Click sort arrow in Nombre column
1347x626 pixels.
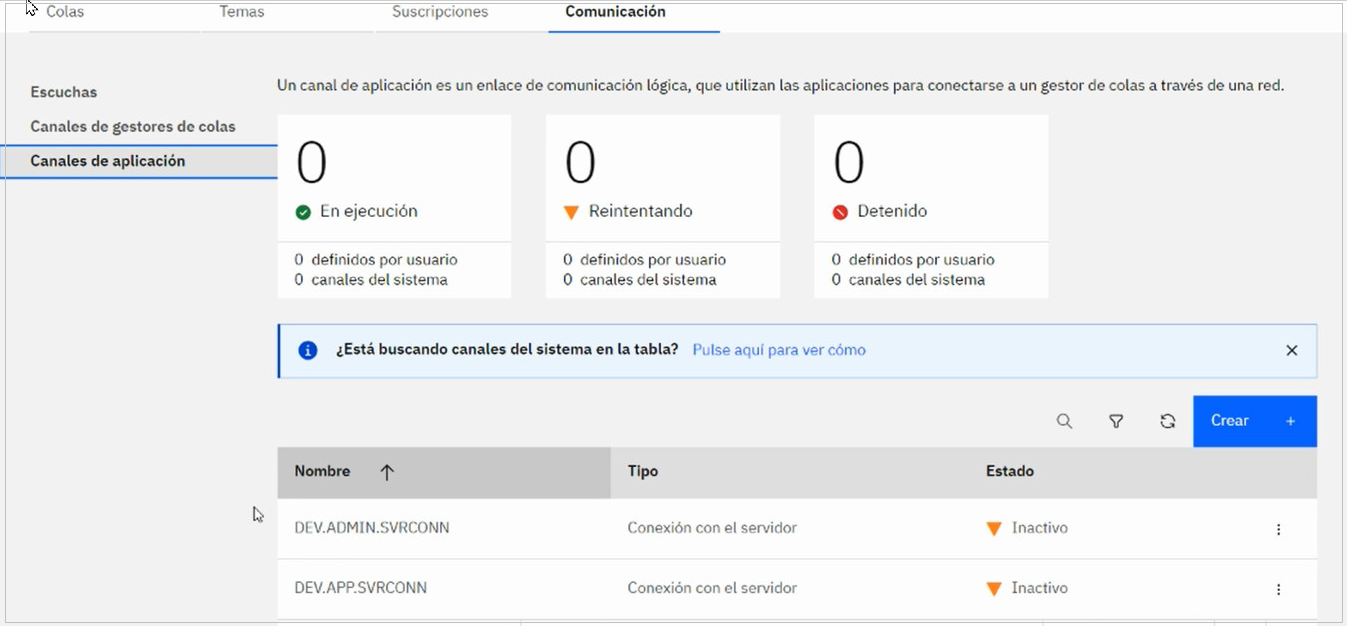click(x=387, y=473)
